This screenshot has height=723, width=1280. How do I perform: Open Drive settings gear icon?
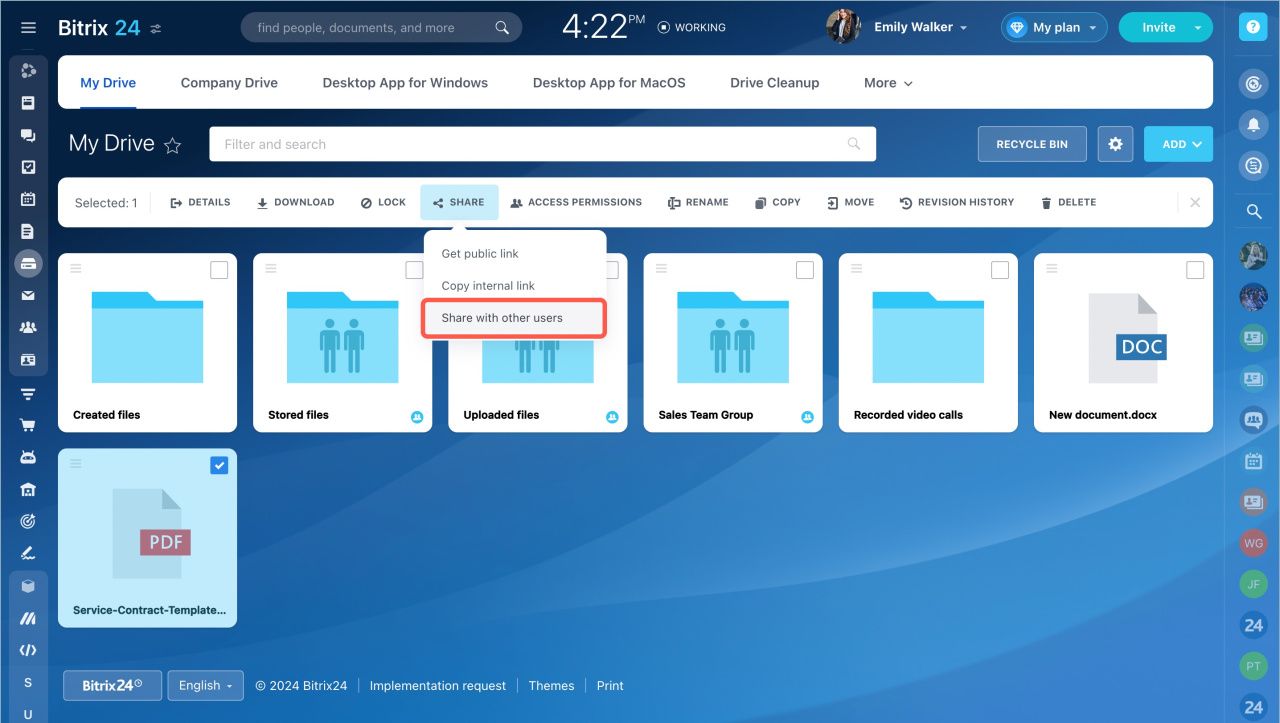pyautogui.click(x=1115, y=144)
